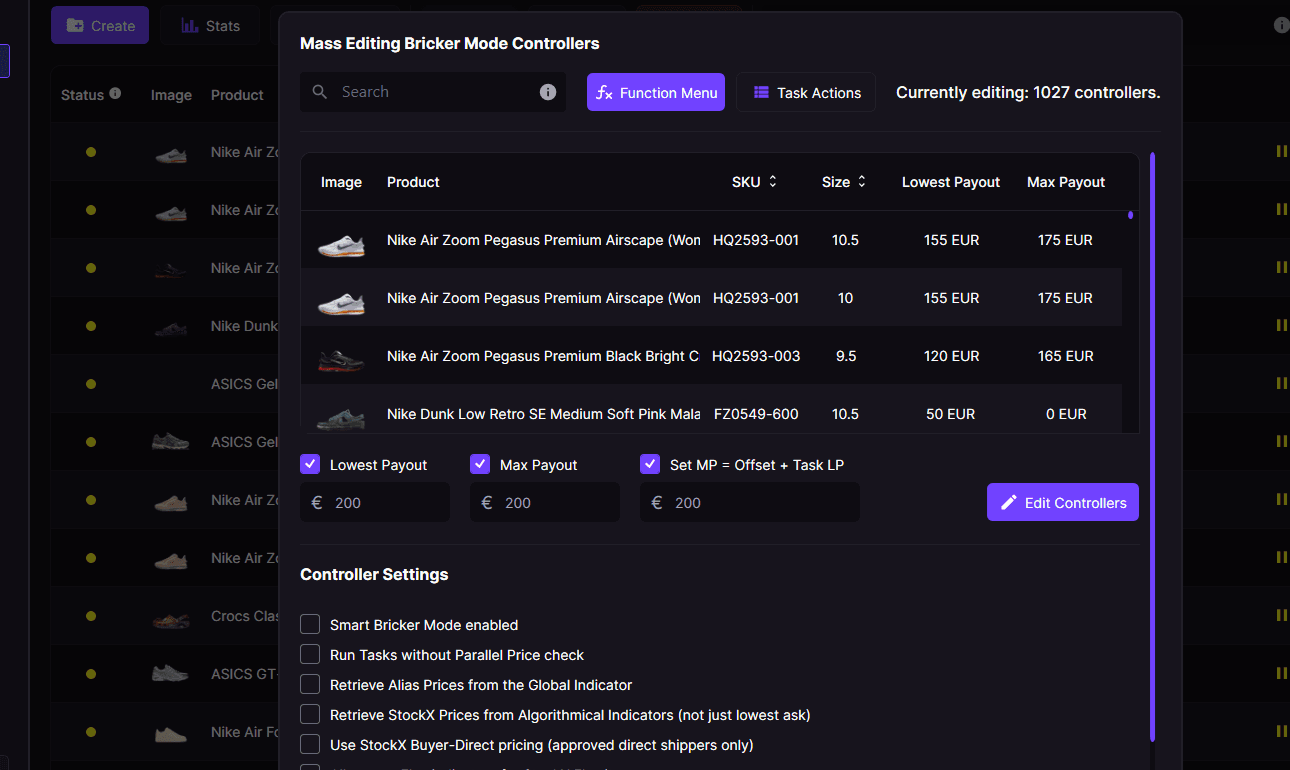Viewport: 1290px width, 770px height.
Task: Click size 9.5 cell
Action: tap(845, 356)
